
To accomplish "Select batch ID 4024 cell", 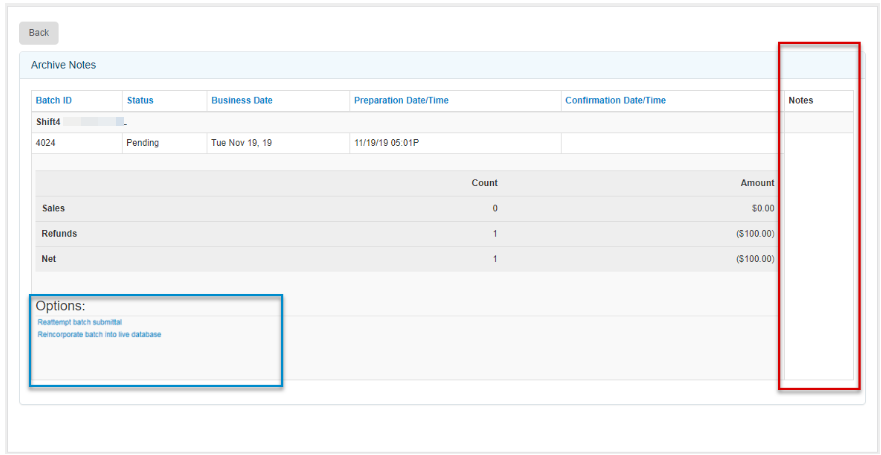I will tap(46, 143).
